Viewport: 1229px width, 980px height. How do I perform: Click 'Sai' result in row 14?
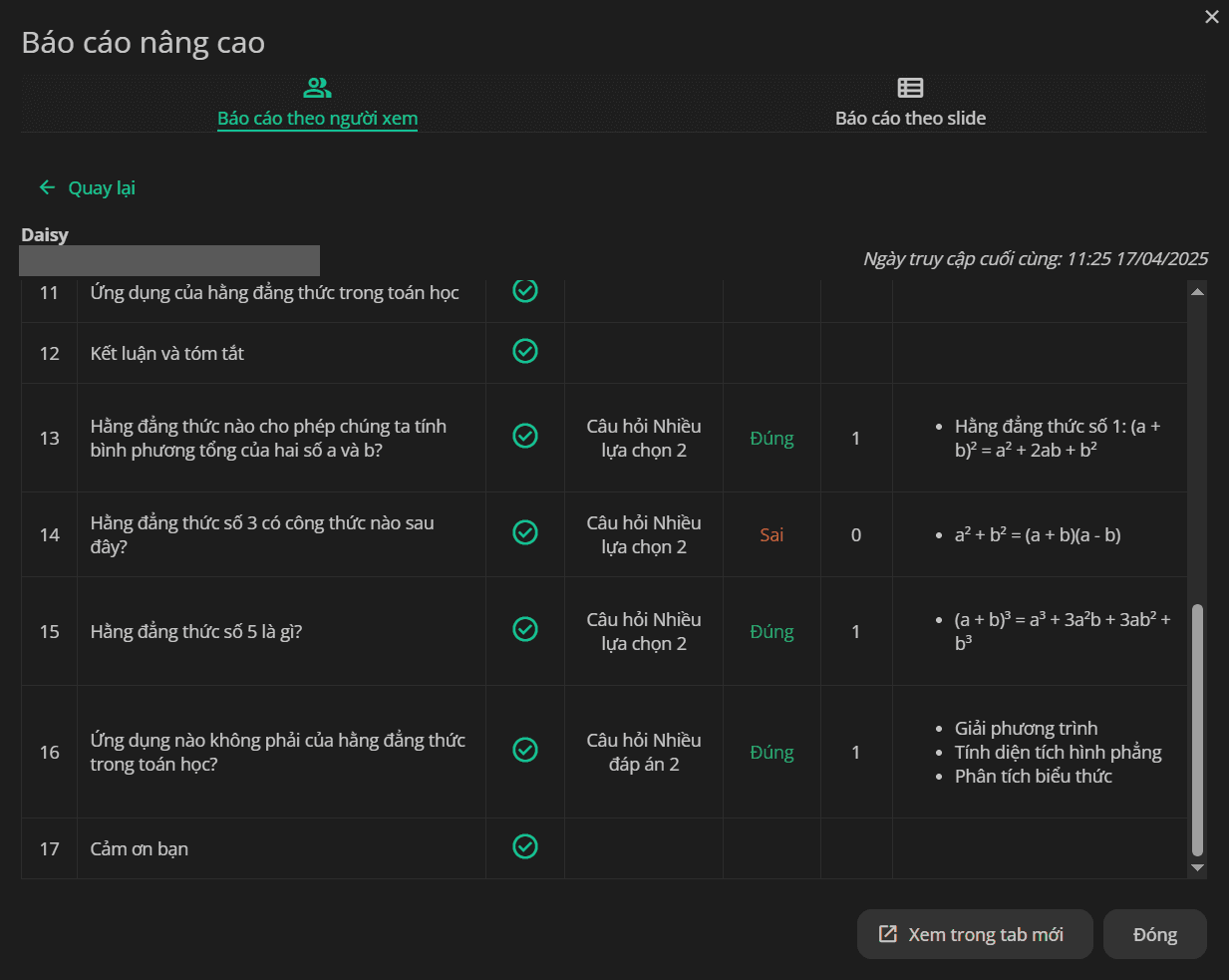pyautogui.click(x=771, y=534)
